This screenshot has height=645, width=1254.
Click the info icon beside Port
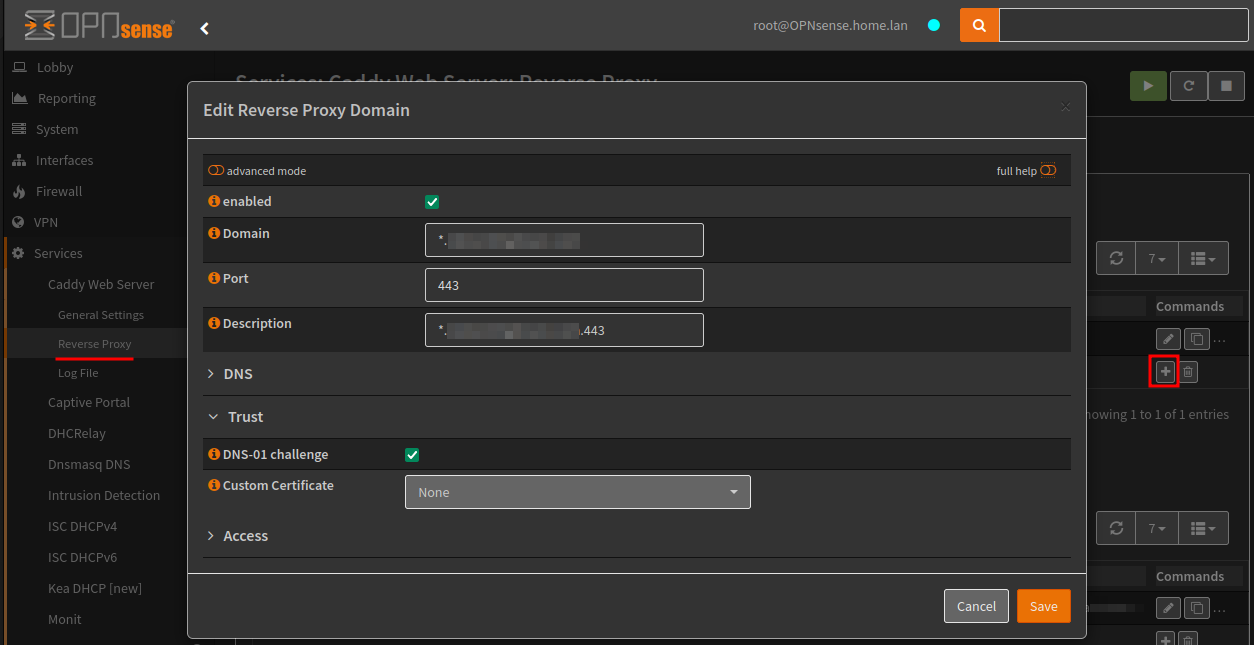(213, 278)
